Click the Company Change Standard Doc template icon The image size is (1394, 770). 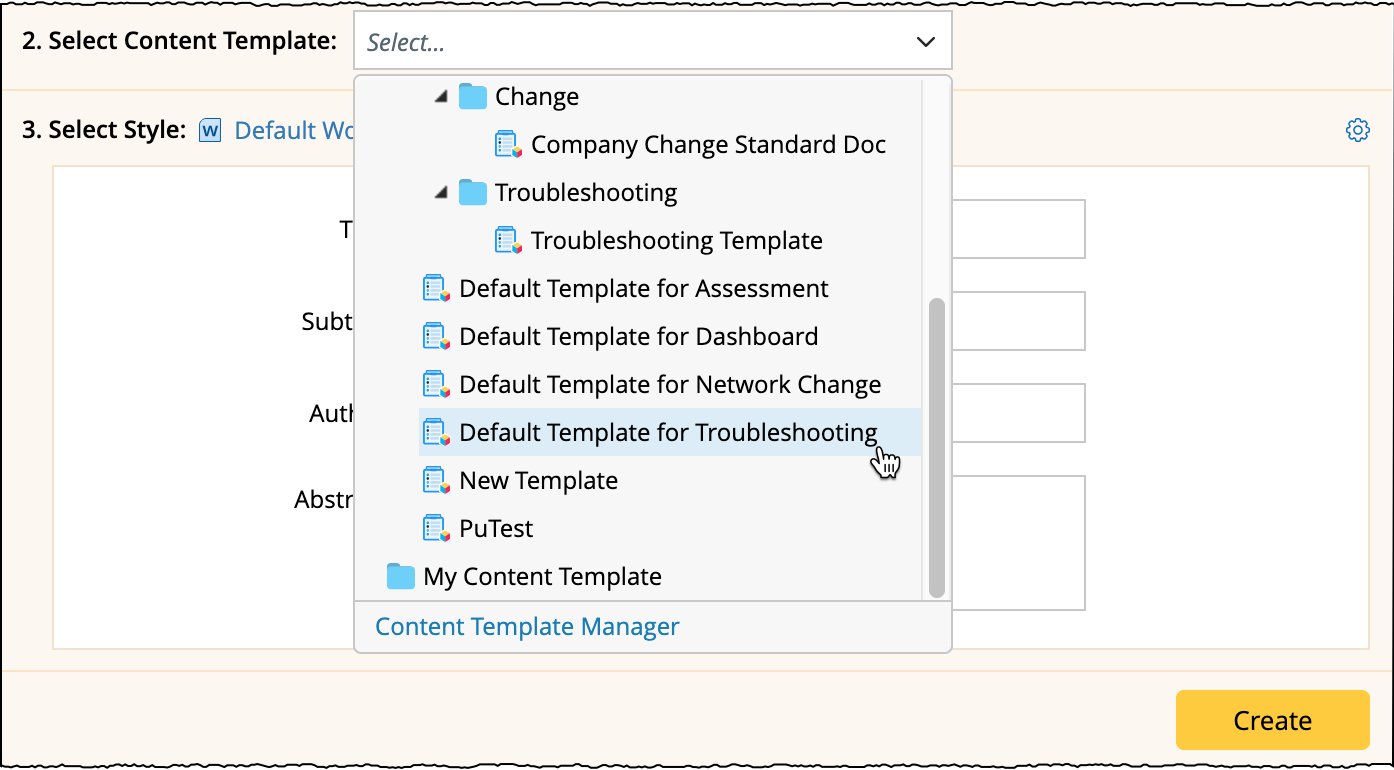coord(508,144)
